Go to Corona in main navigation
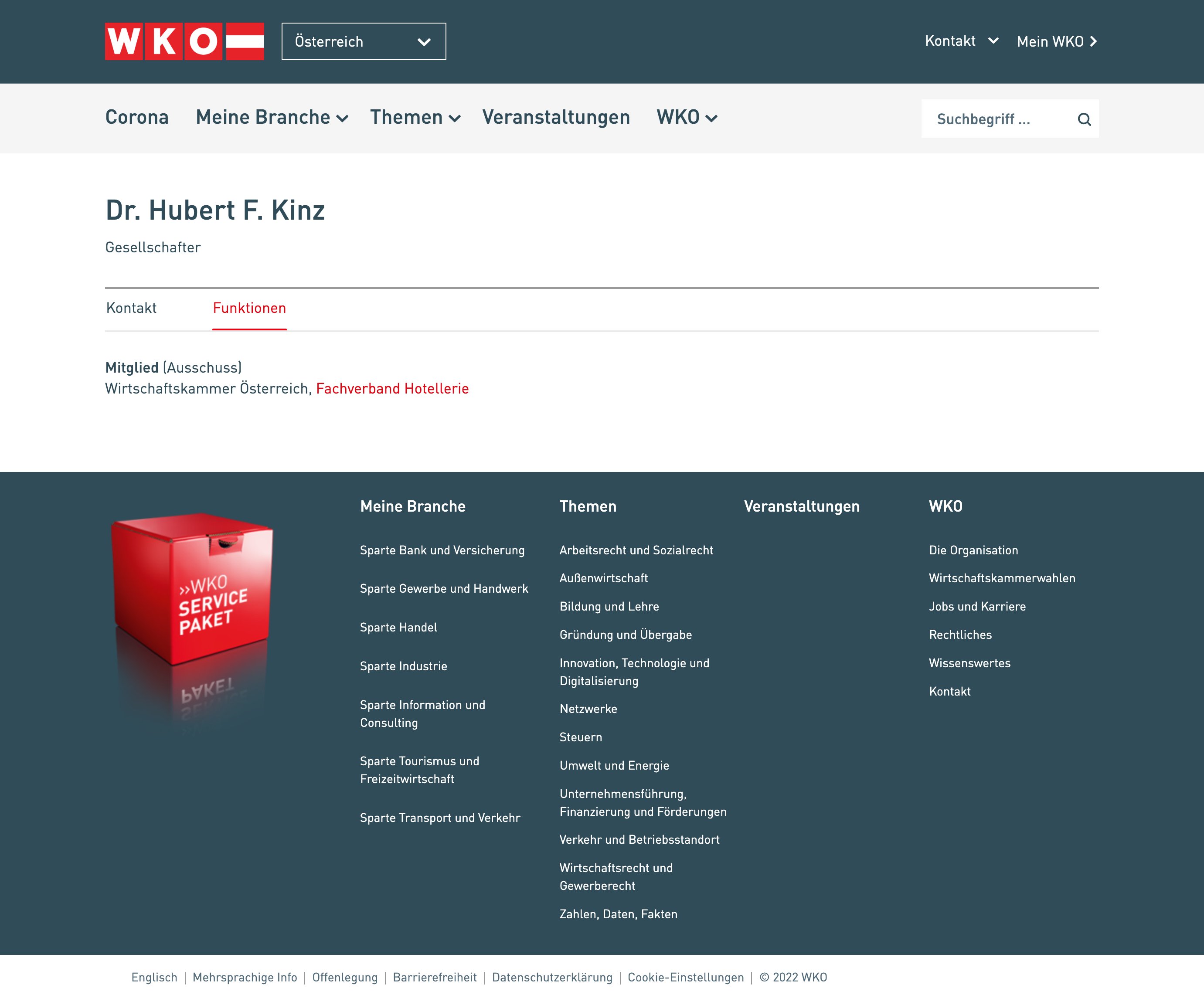The image size is (1204, 998). click(137, 117)
